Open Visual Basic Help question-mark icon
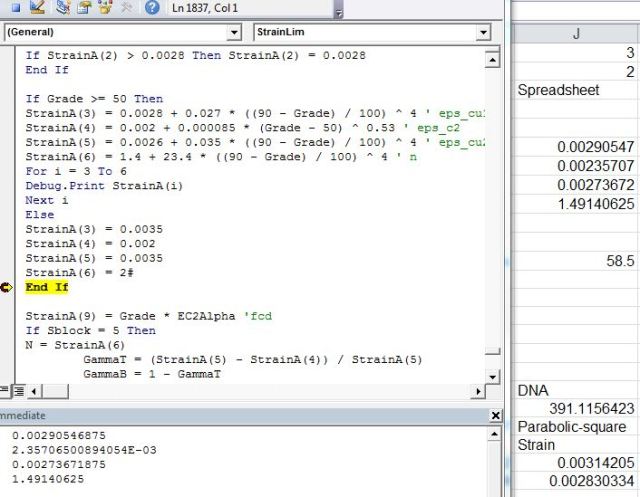640x497 pixels. coord(151,8)
